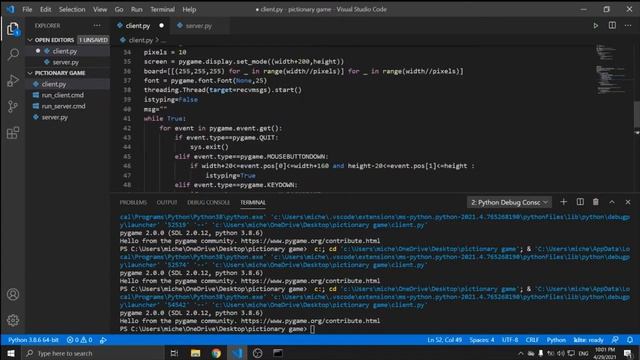Open the Accounts menu icon
This screenshot has height=360, width=640.
pyautogui.click(x=13, y=294)
